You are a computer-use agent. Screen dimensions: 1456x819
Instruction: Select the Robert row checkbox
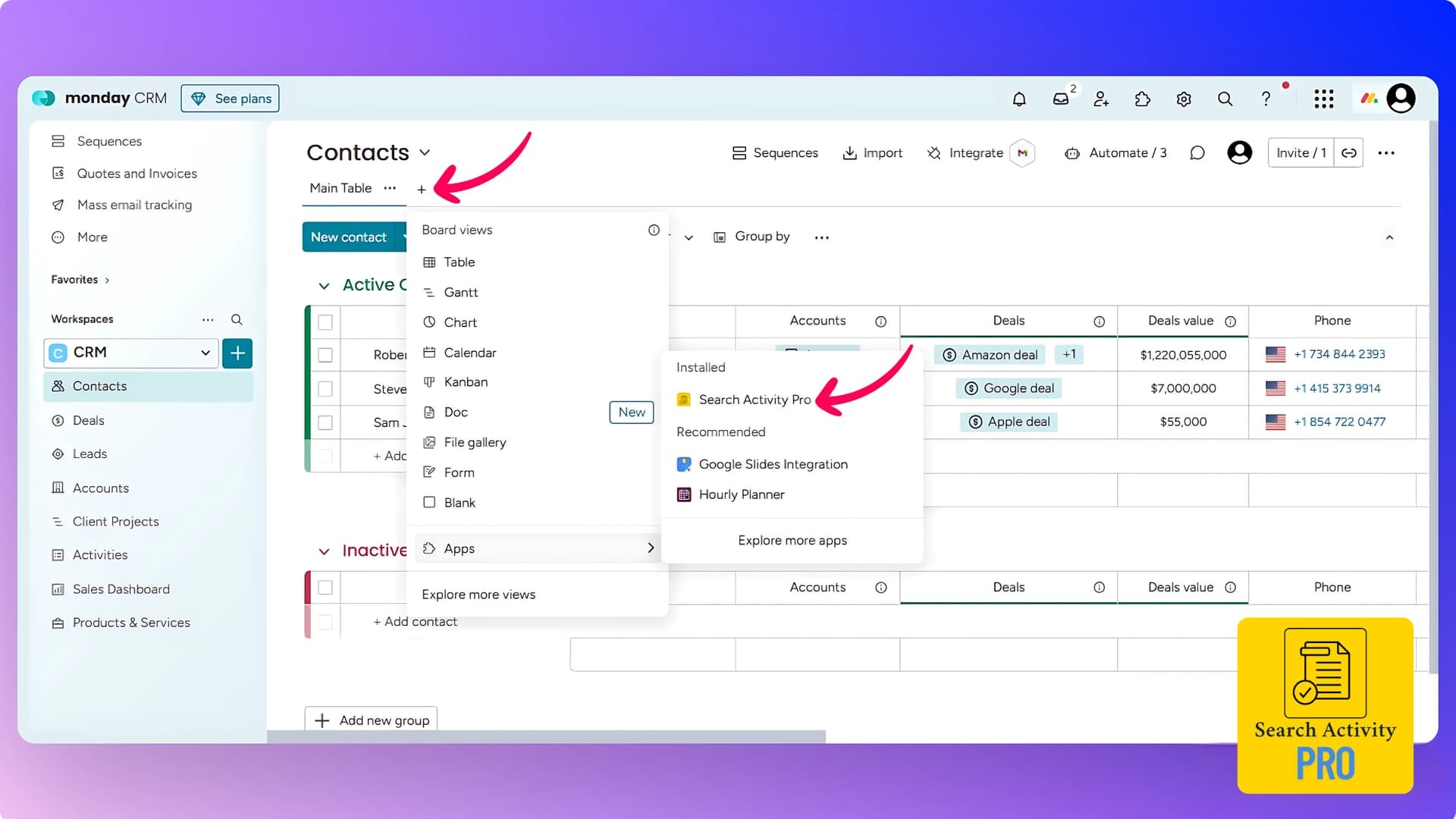[x=325, y=355]
